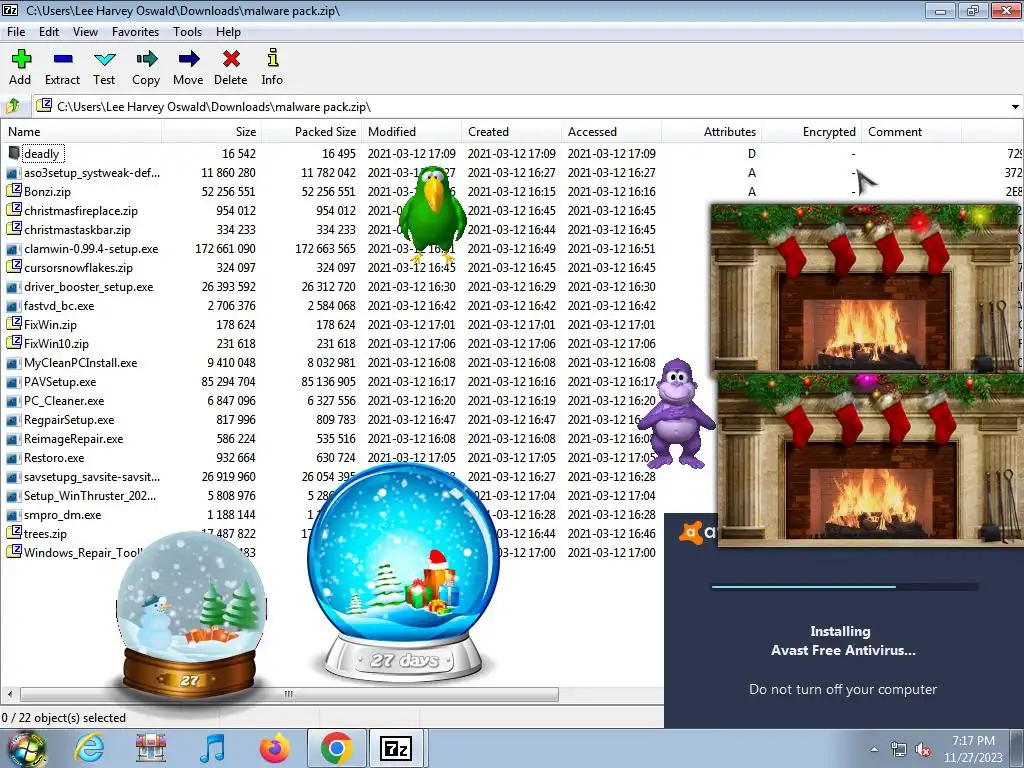This screenshot has width=1024, height=768.
Task: Open the music note taskbar app
Action: [x=213, y=748]
